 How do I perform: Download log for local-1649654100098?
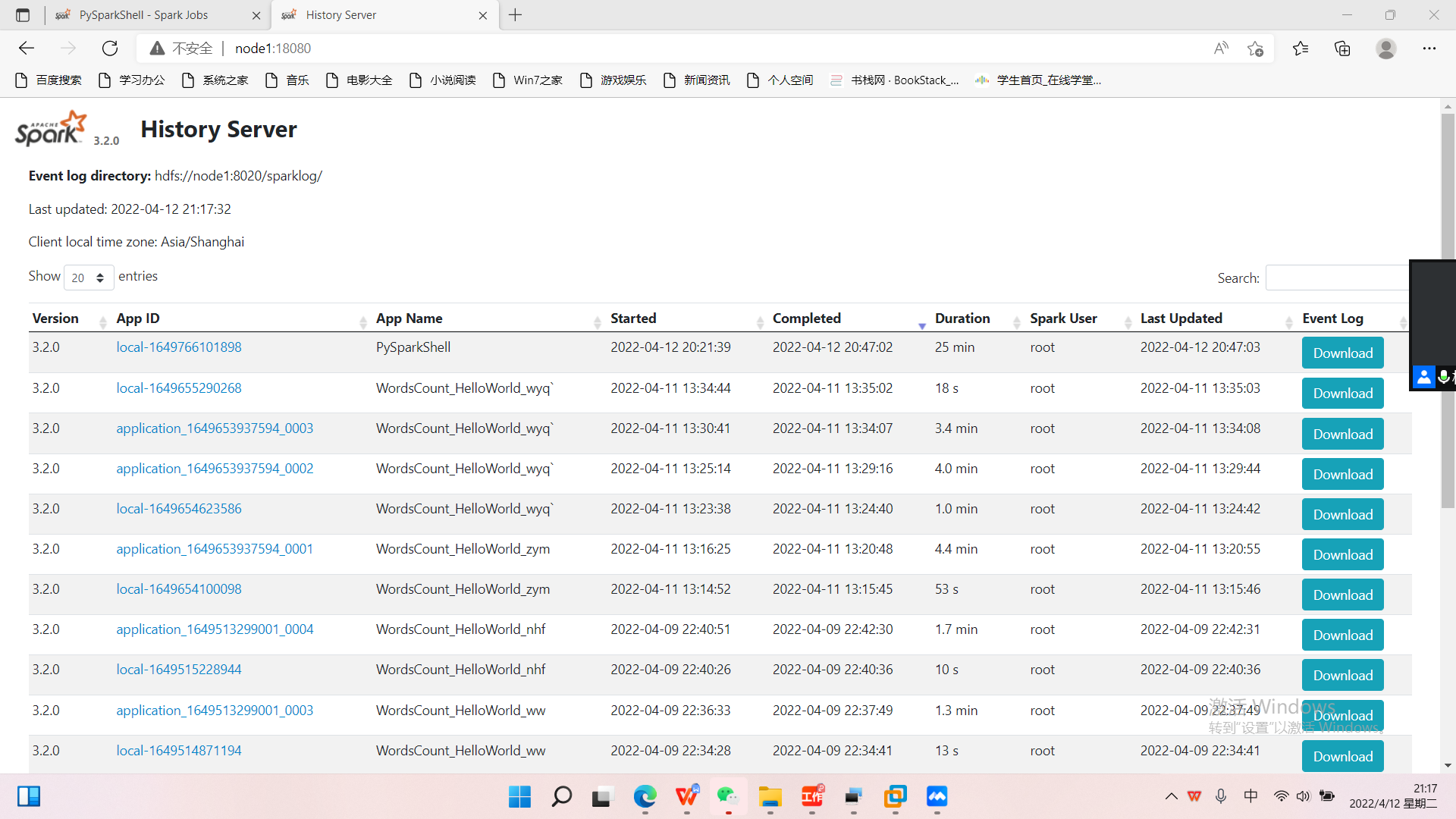pyautogui.click(x=1343, y=595)
